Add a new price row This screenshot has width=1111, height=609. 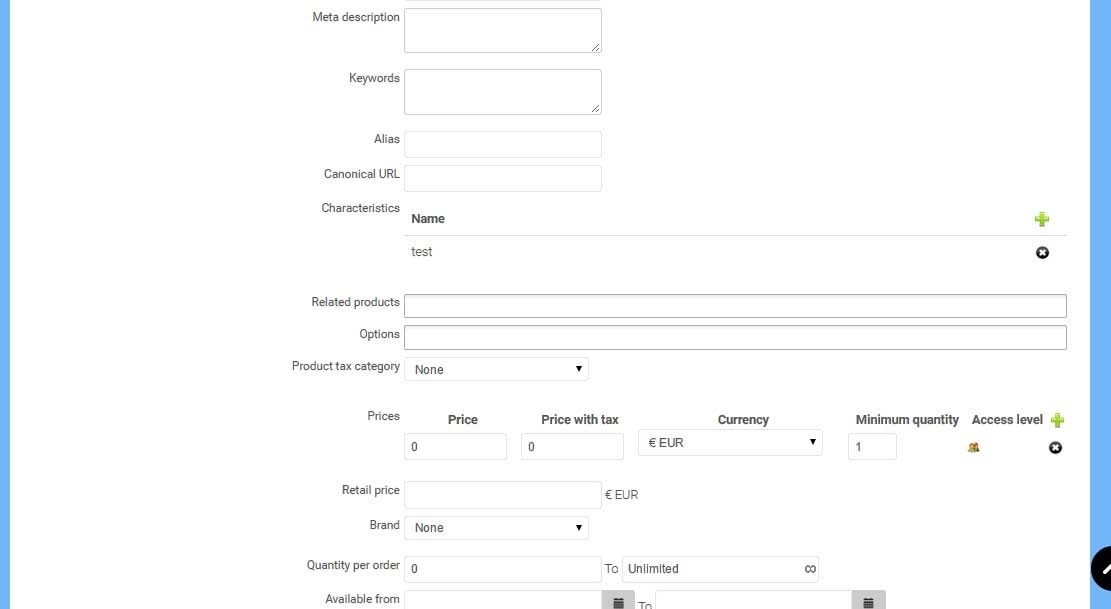(1057, 420)
